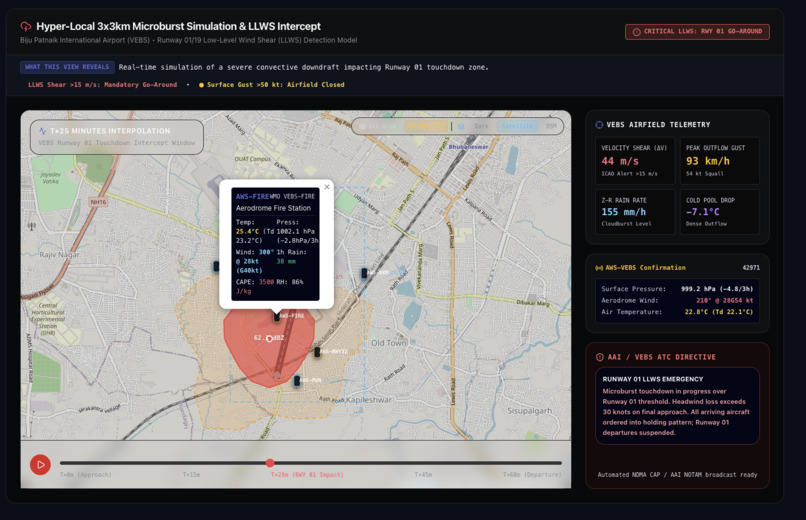Switch basemap to Dark
The image size is (806, 520).
(x=481, y=126)
